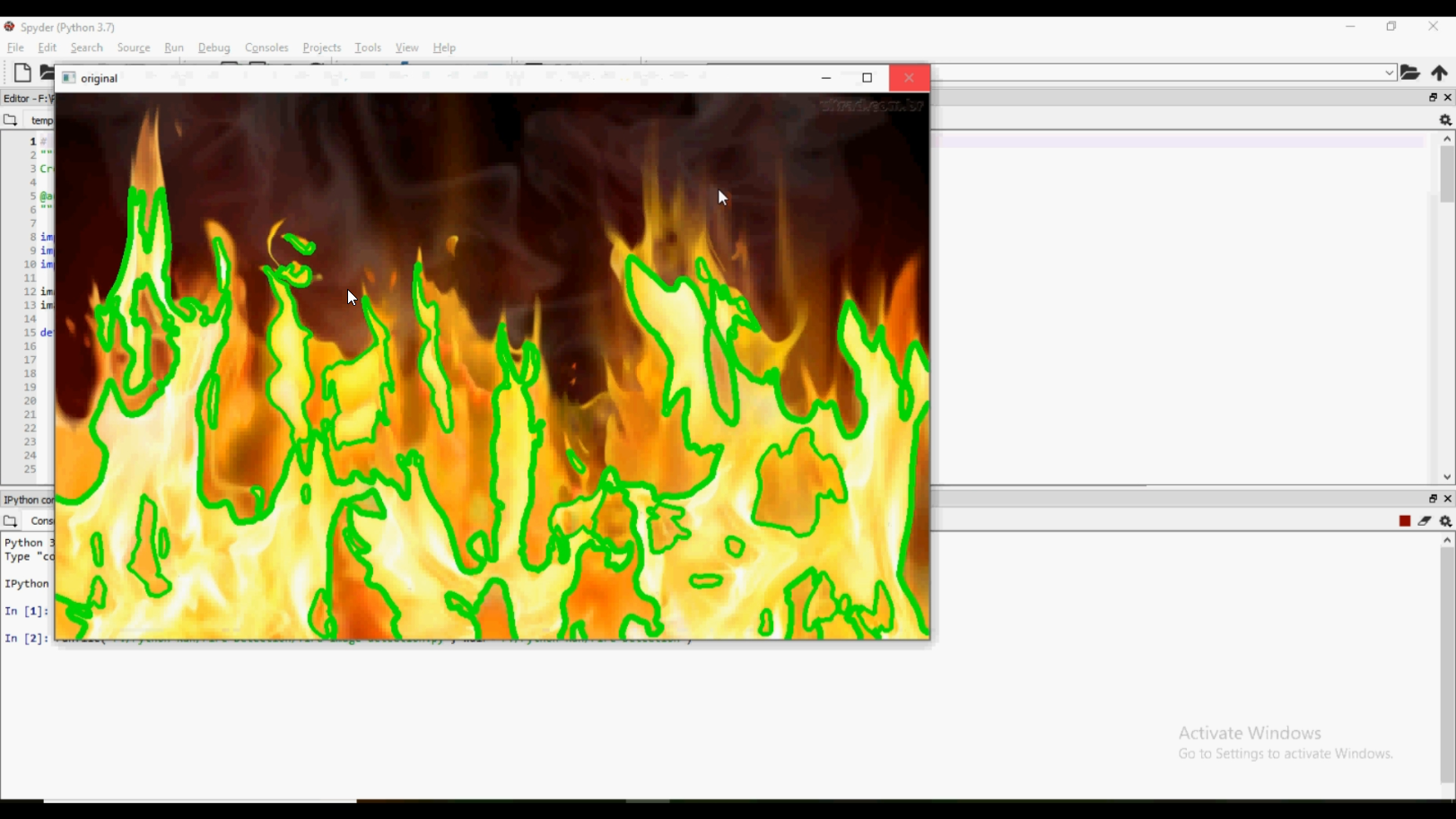Click the Spyder application icon in the title bar
This screenshot has height=819, width=1456.
[x=8, y=27]
